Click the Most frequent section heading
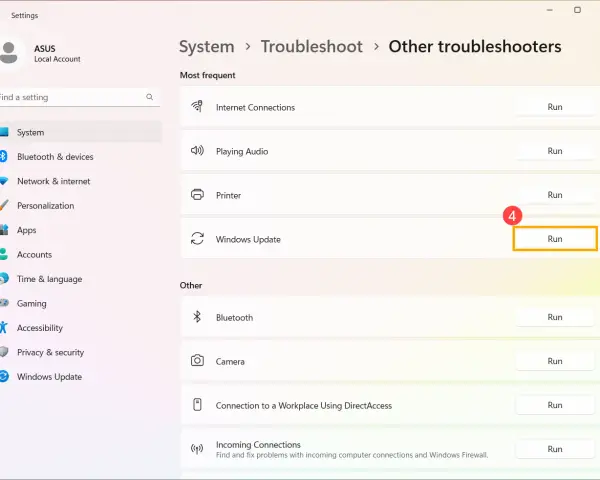This screenshot has width=600, height=480. tap(207, 75)
